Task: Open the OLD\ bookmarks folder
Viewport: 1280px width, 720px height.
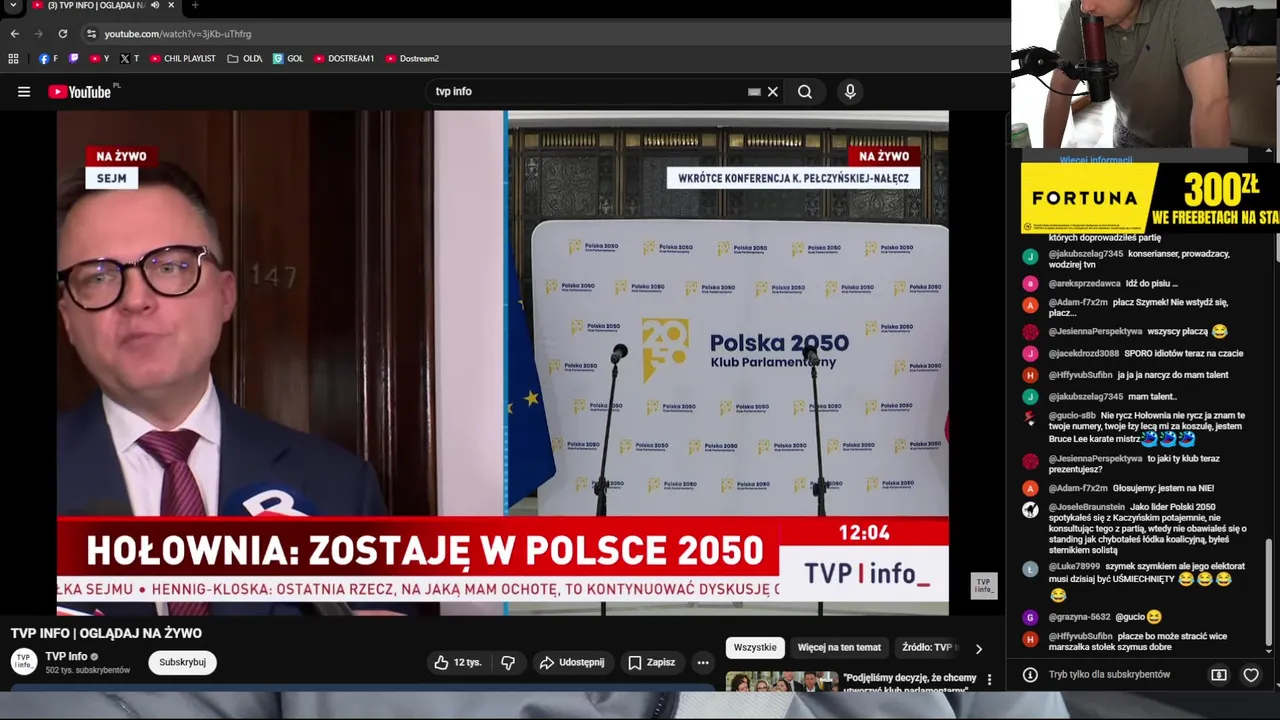Action: click(245, 59)
